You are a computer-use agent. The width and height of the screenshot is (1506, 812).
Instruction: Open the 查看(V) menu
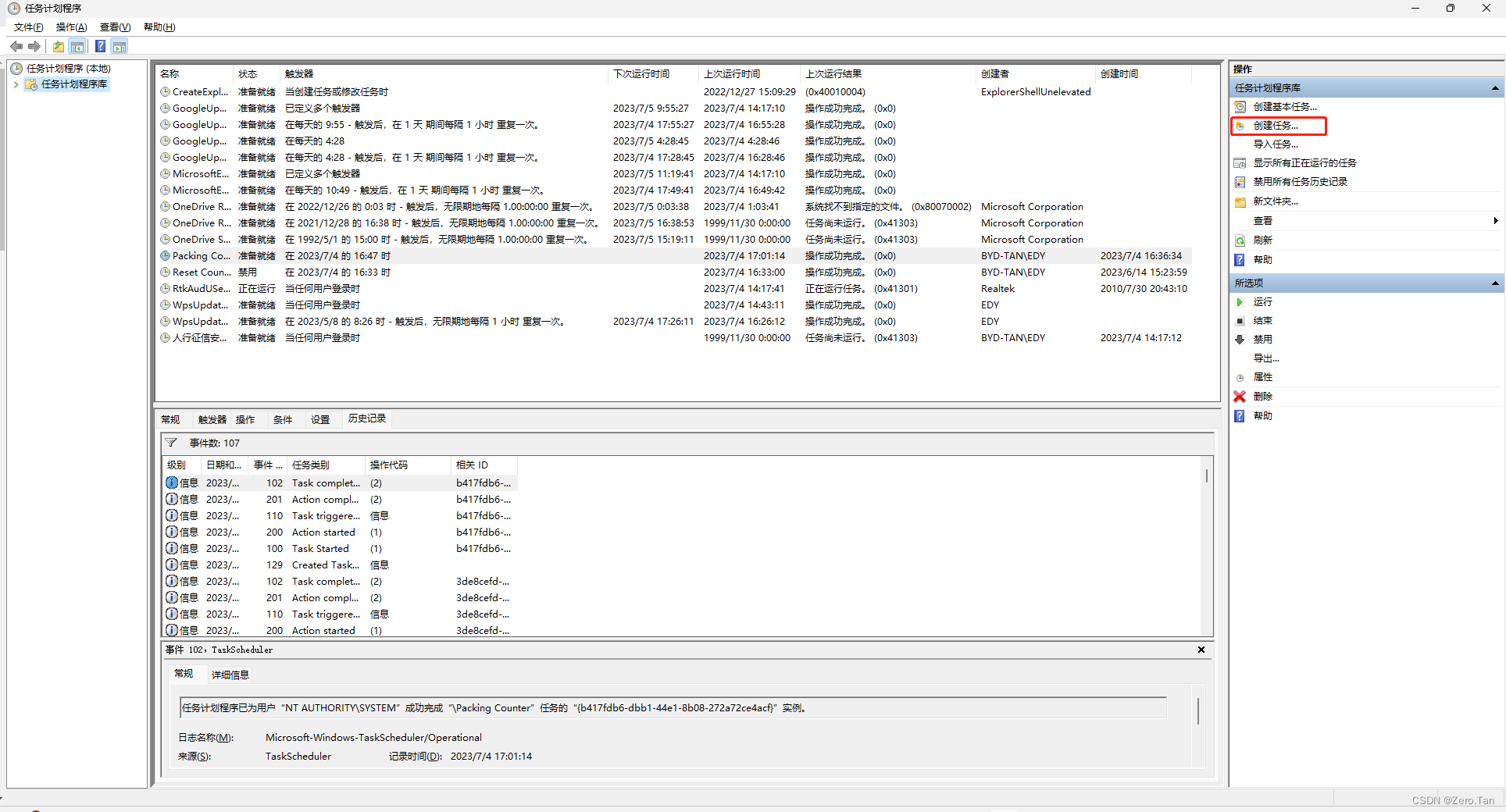pyautogui.click(x=115, y=27)
